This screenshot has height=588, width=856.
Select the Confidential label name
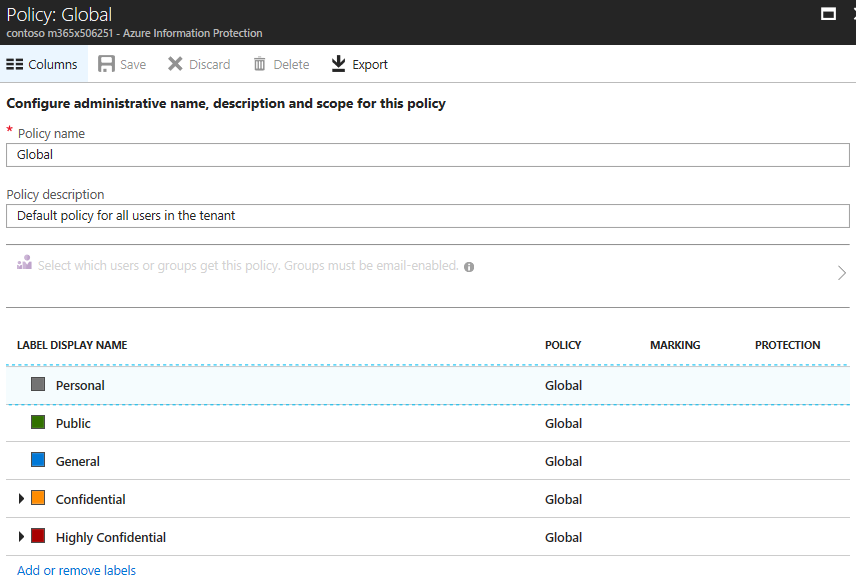91,500
